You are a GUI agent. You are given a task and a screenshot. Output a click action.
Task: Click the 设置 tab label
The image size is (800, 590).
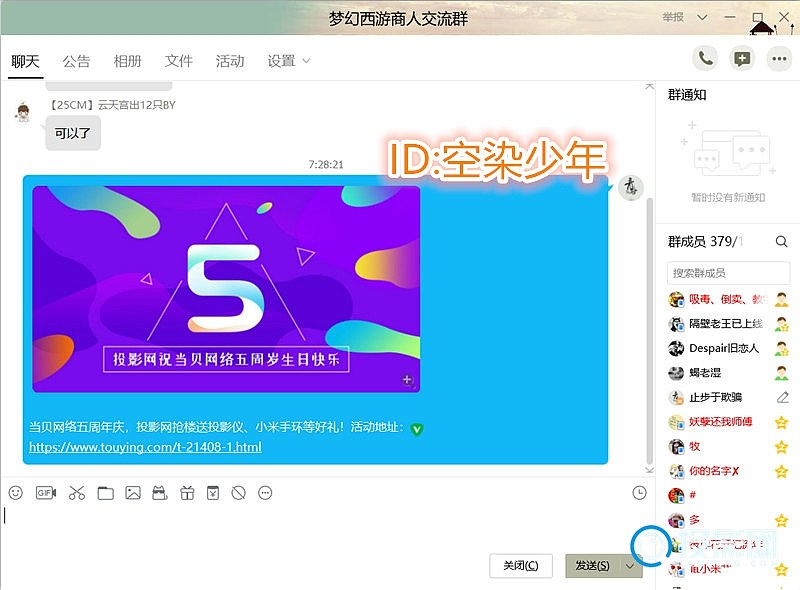281,61
